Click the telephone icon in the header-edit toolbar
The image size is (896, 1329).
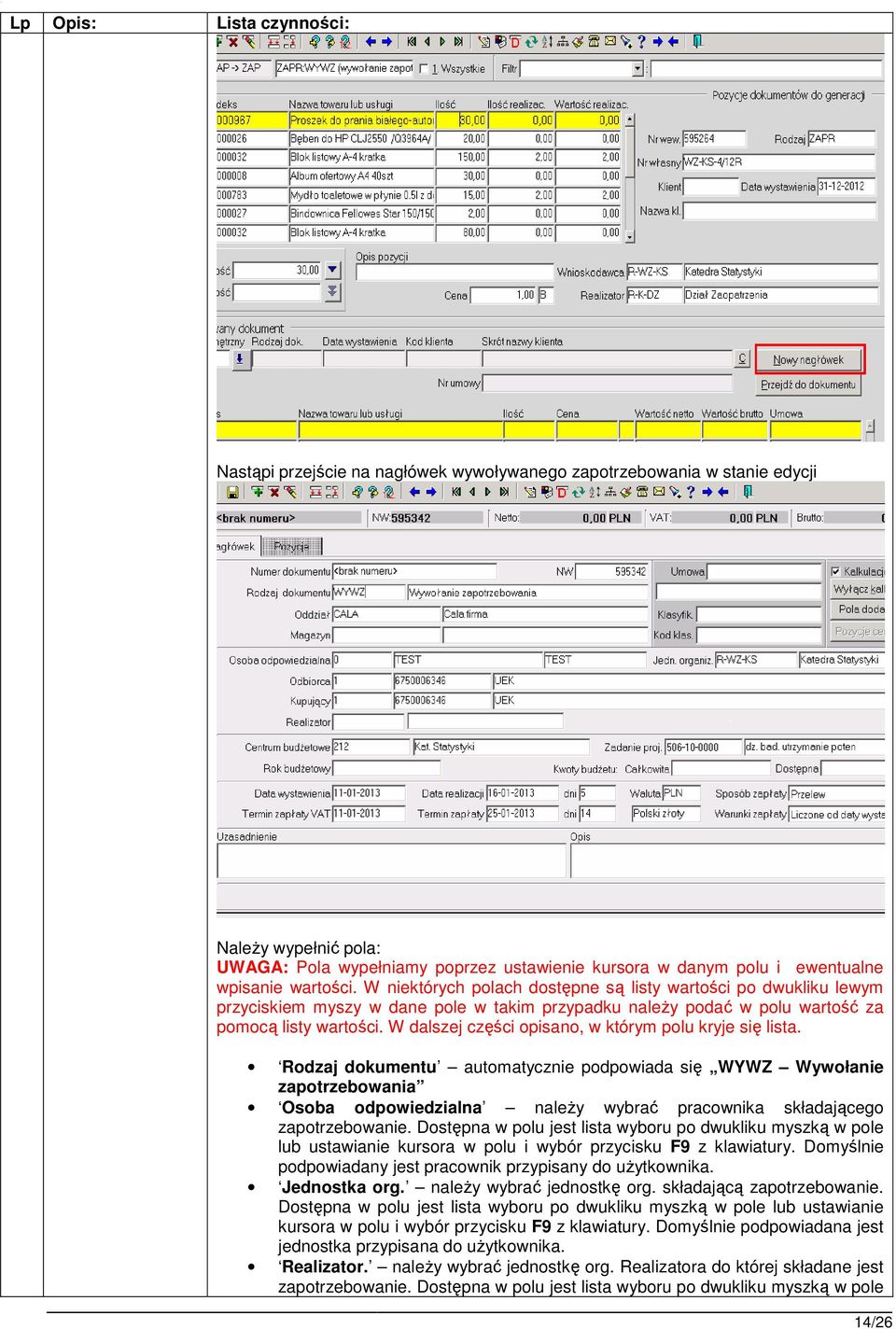coord(642,492)
